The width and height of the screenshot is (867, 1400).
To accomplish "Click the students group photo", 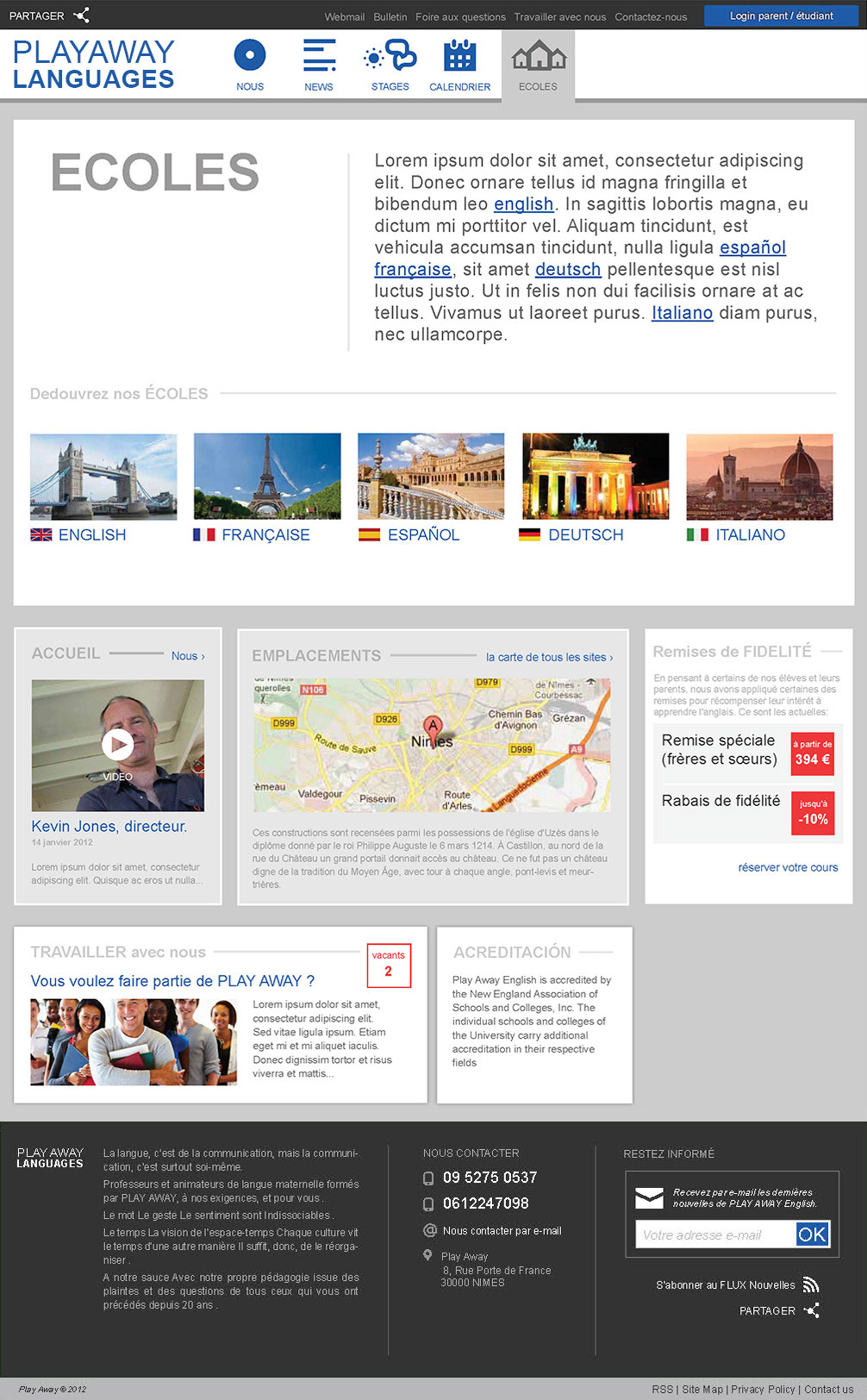I will click(x=134, y=1042).
